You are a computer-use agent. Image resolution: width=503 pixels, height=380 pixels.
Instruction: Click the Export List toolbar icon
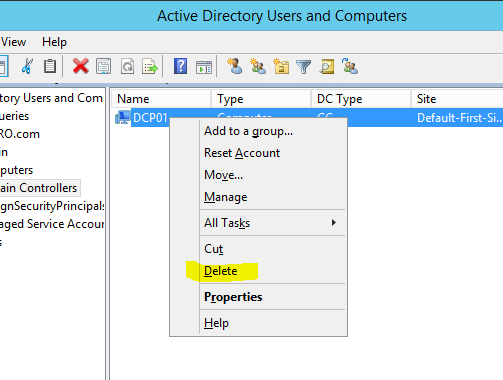[x=150, y=66]
